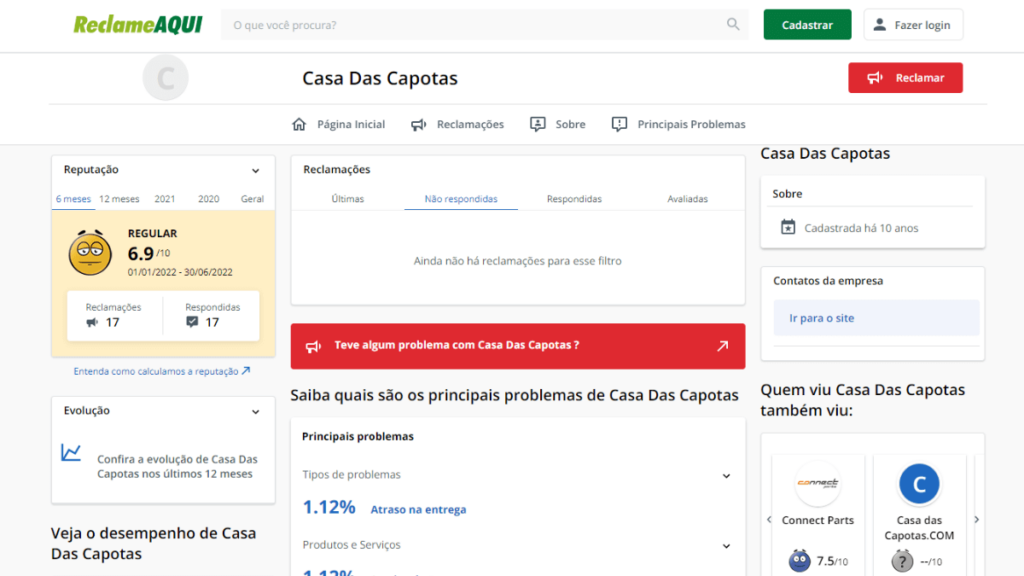Expand the Tipos de problemas dropdown
The image size is (1024, 576).
726,476
